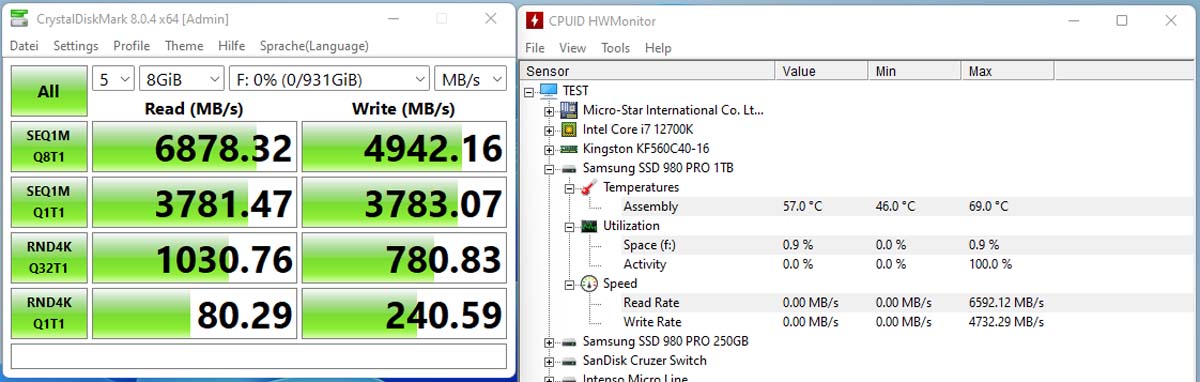1200x382 pixels.
Task: Open the MB/s unit dropdown
Action: tap(470, 79)
